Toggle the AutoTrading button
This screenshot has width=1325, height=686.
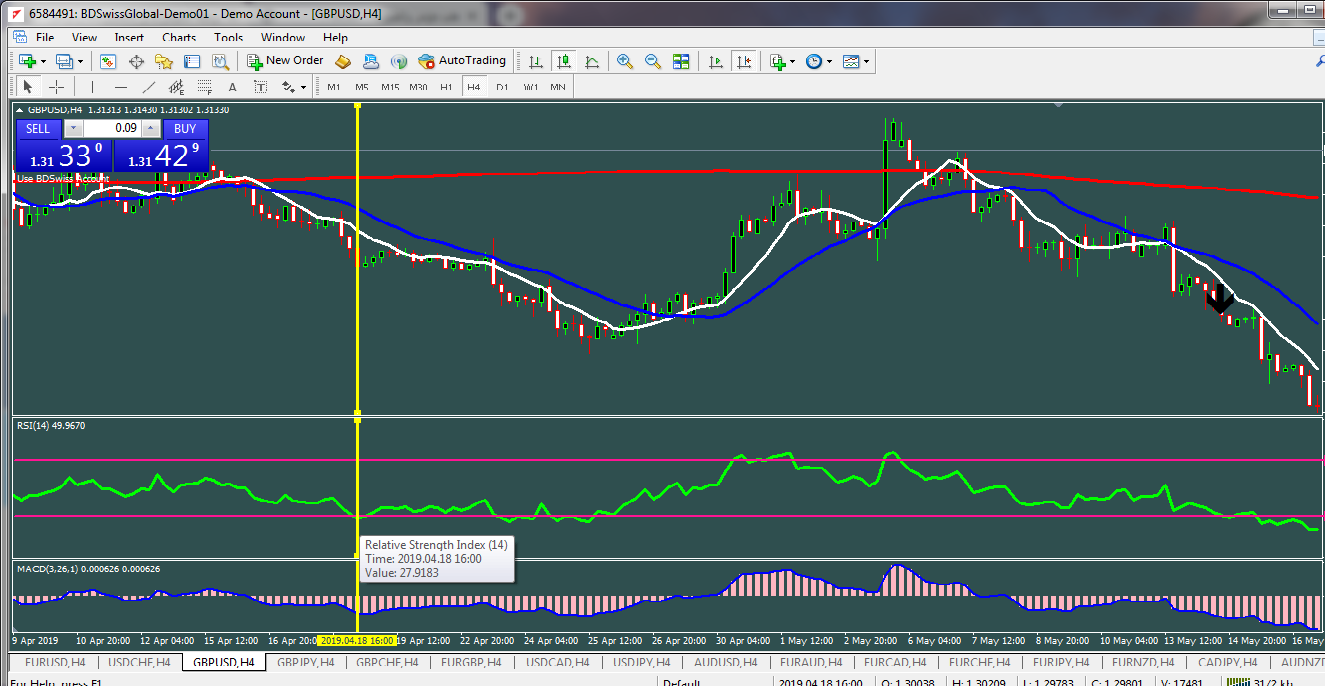(x=462, y=61)
